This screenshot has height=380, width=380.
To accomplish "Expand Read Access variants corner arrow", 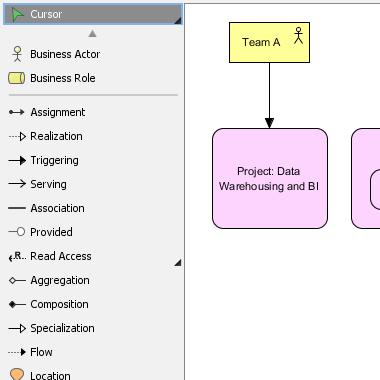I will point(178,263).
